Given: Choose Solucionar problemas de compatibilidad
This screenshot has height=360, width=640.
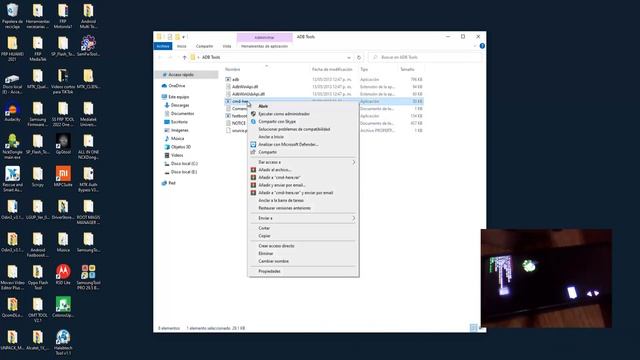Looking at the screenshot, I should pyautogui.click(x=303, y=129).
